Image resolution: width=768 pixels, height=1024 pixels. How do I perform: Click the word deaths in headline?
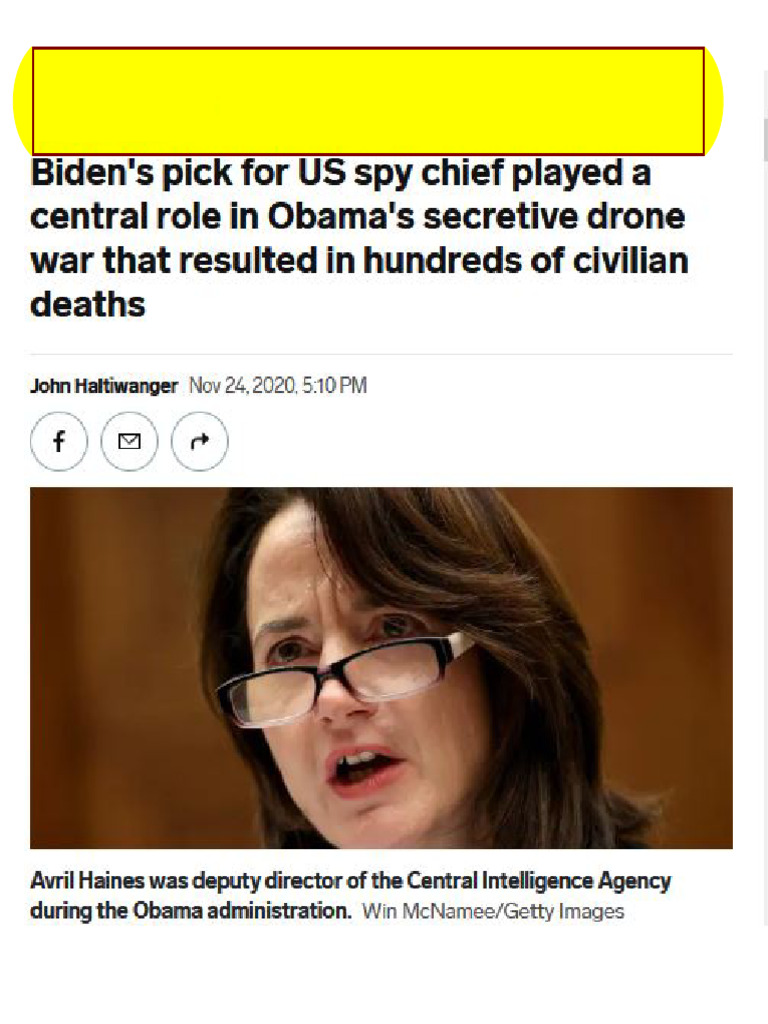pos(88,304)
